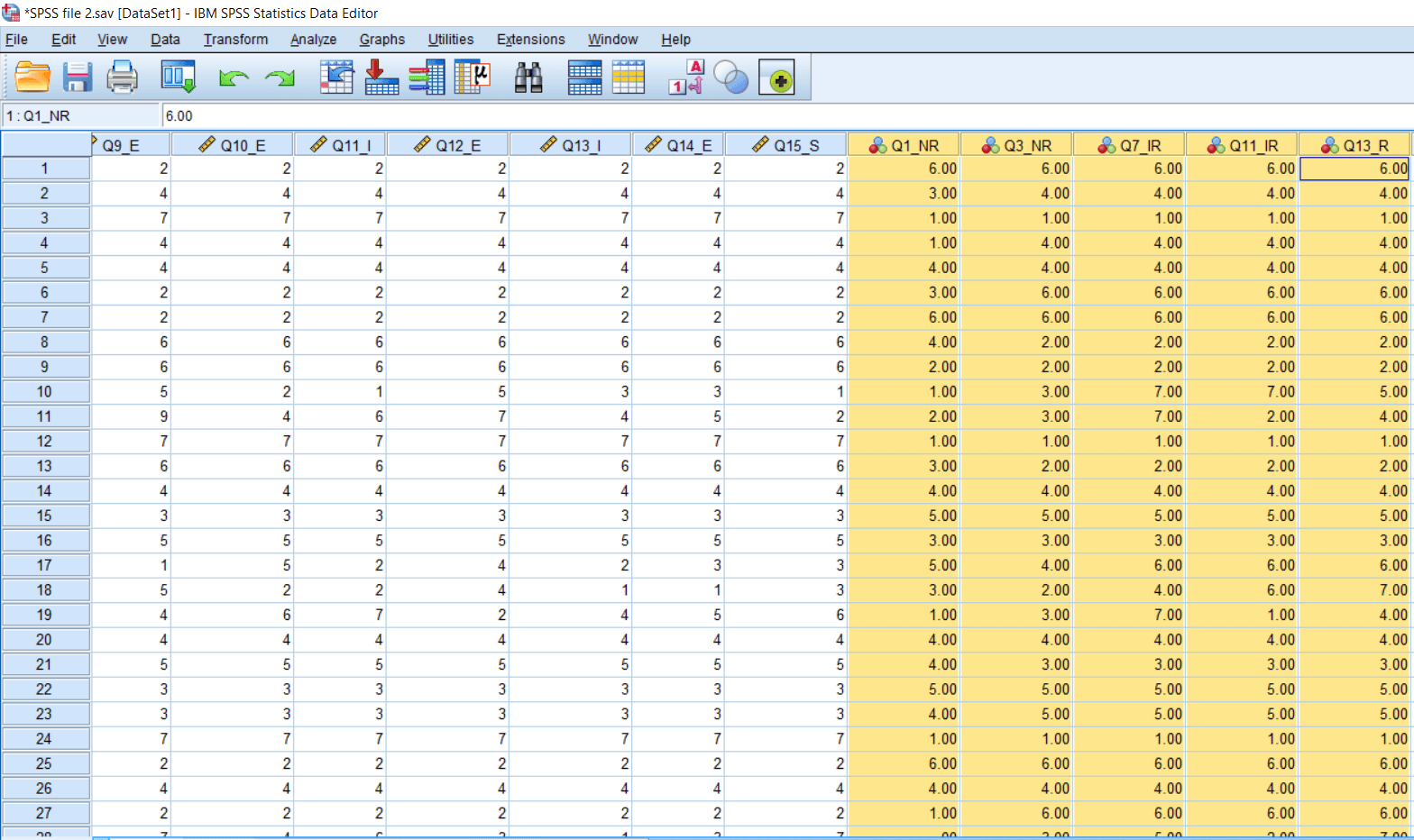
Task: Undo last action with green arrow
Action: pyautogui.click(x=234, y=78)
